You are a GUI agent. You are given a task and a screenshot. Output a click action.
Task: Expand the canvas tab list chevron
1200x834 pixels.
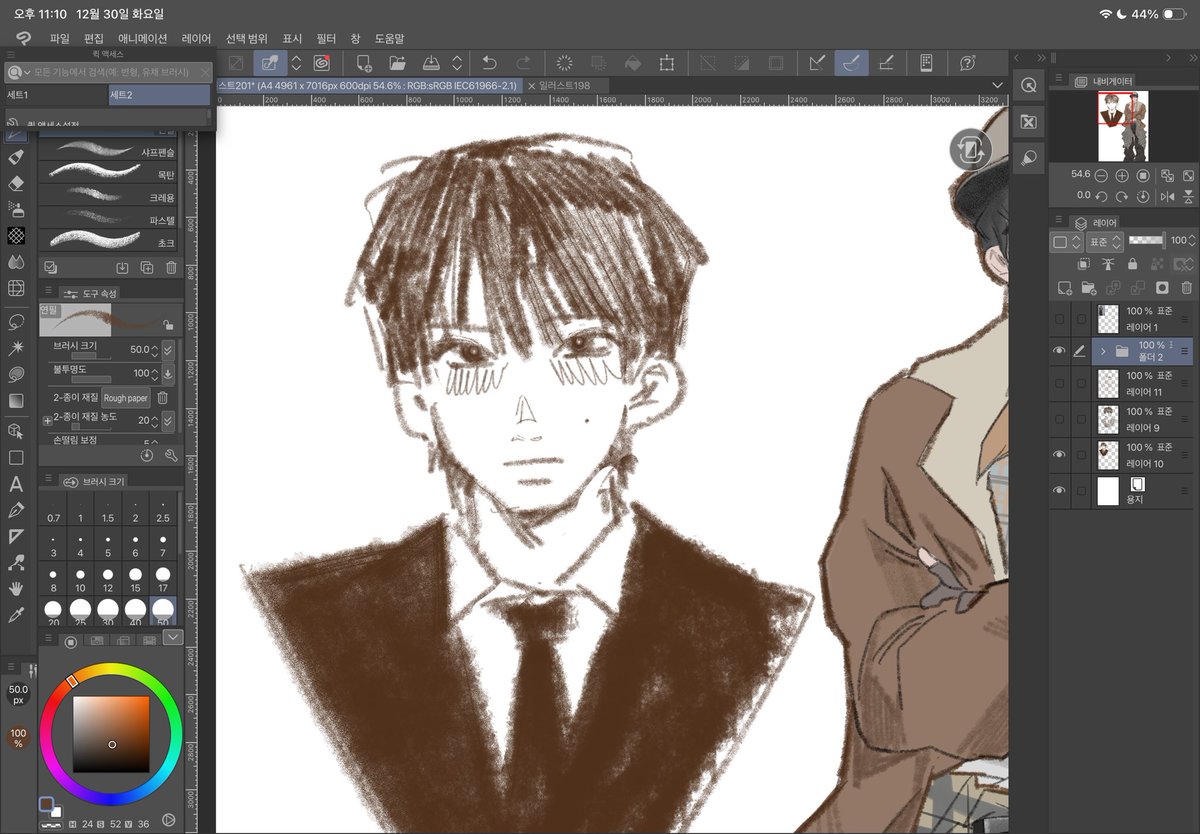tap(997, 86)
